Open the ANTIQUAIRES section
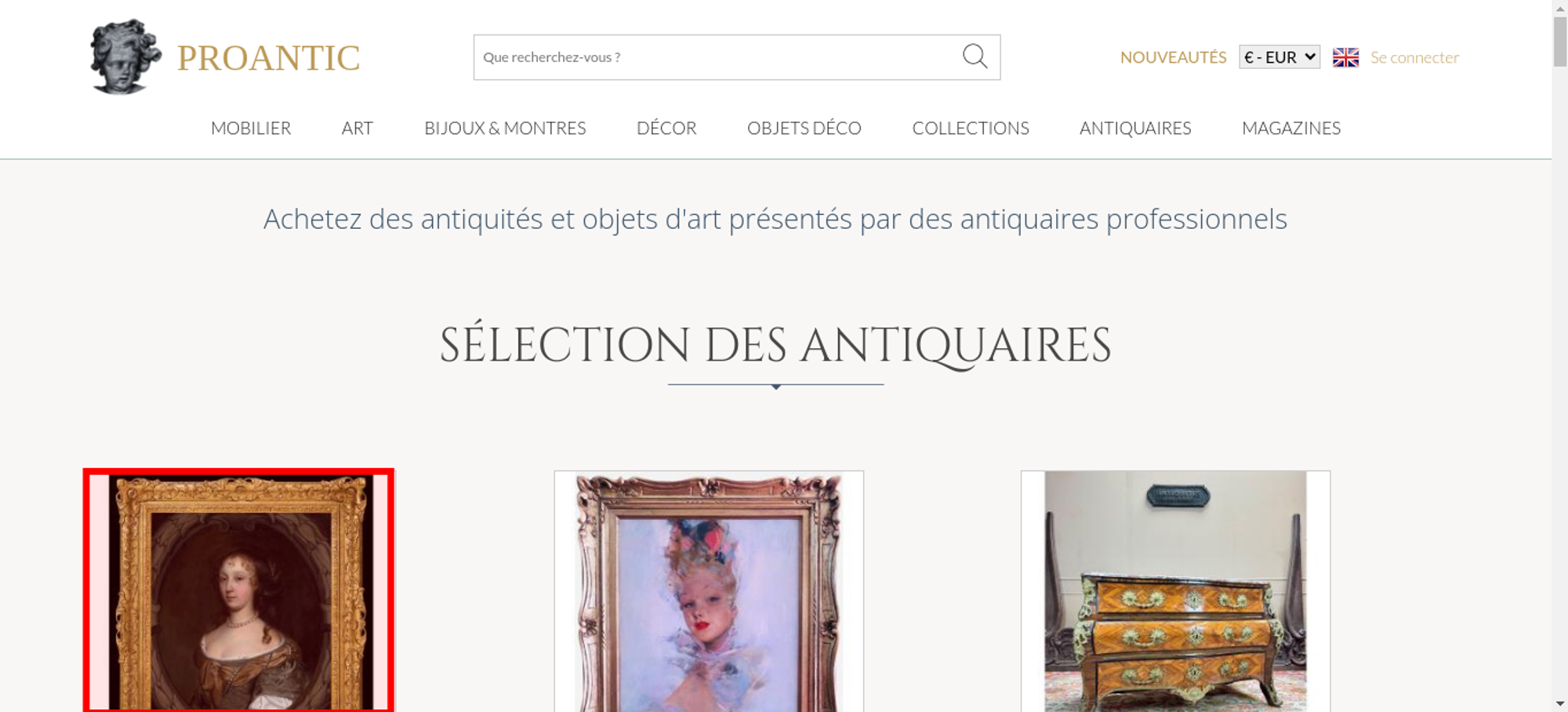 coord(1135,128)
